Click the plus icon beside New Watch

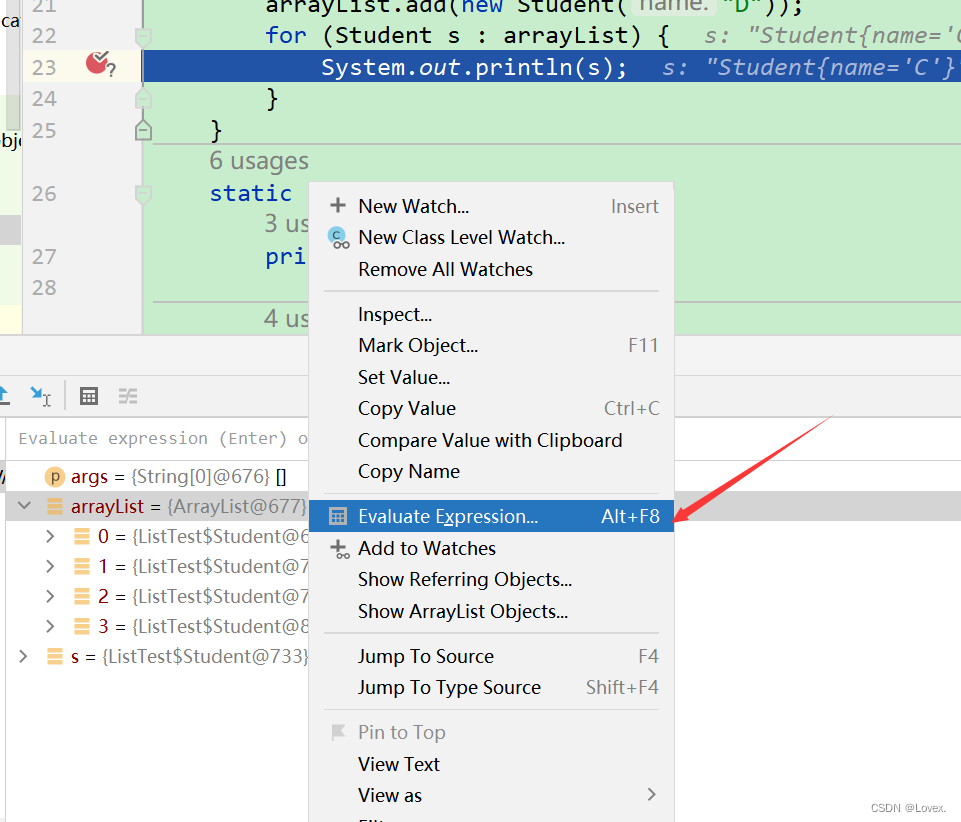click(x=338, y=205)
